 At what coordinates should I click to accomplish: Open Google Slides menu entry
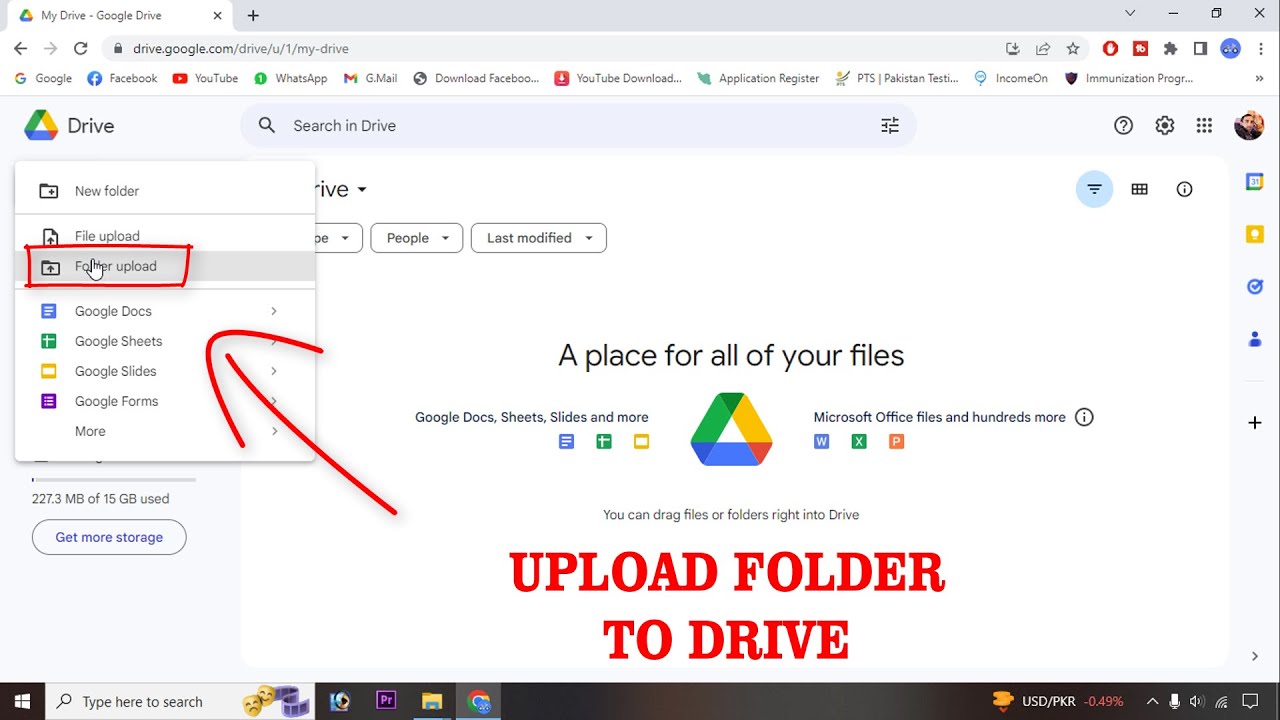coord(165,371)
